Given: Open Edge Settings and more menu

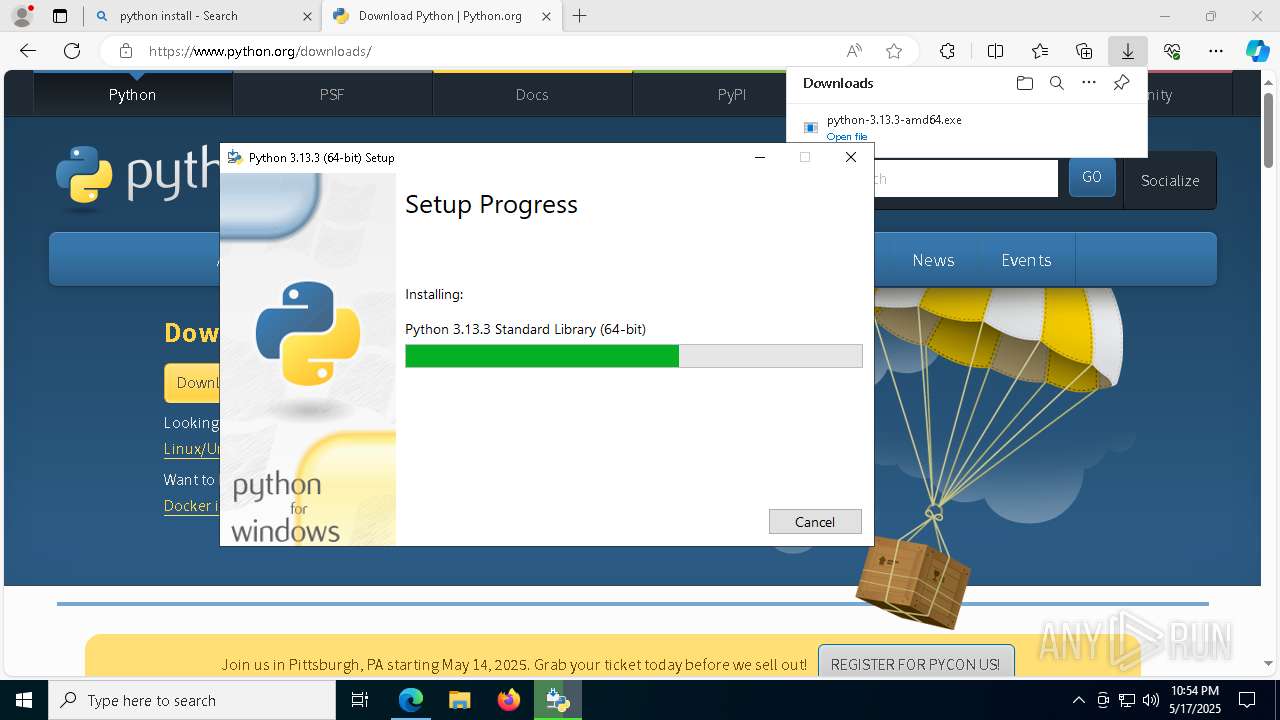Looking at the screenshot, I should pos(1216,51).
